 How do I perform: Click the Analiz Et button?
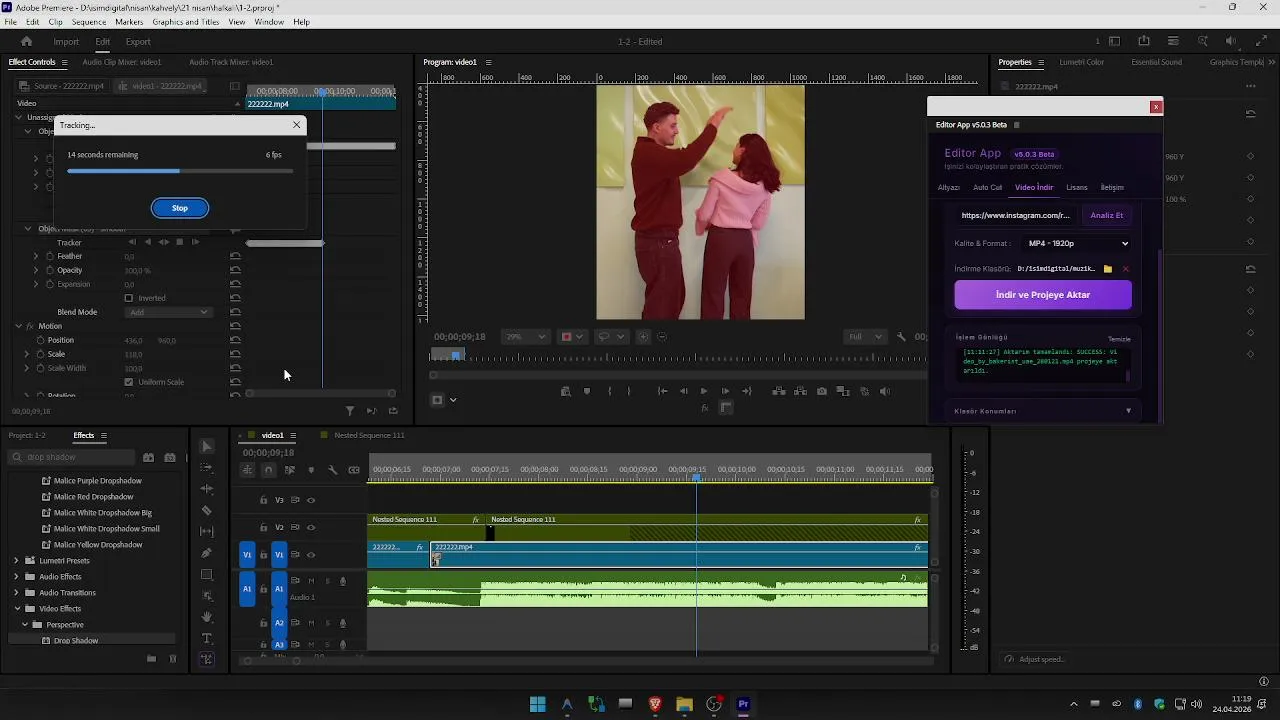pyautogui.click(x=1107, y=215)
